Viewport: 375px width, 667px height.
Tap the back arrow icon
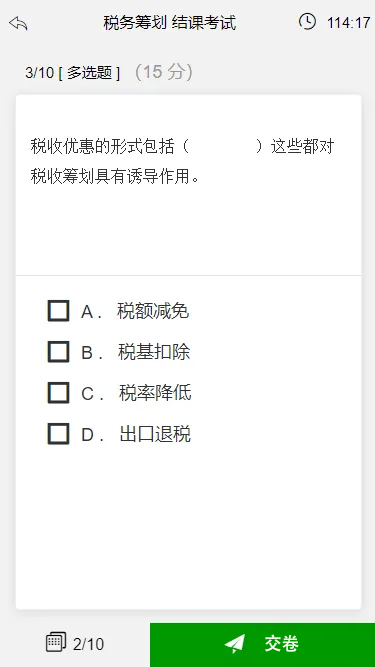click(x=18, y=23)
